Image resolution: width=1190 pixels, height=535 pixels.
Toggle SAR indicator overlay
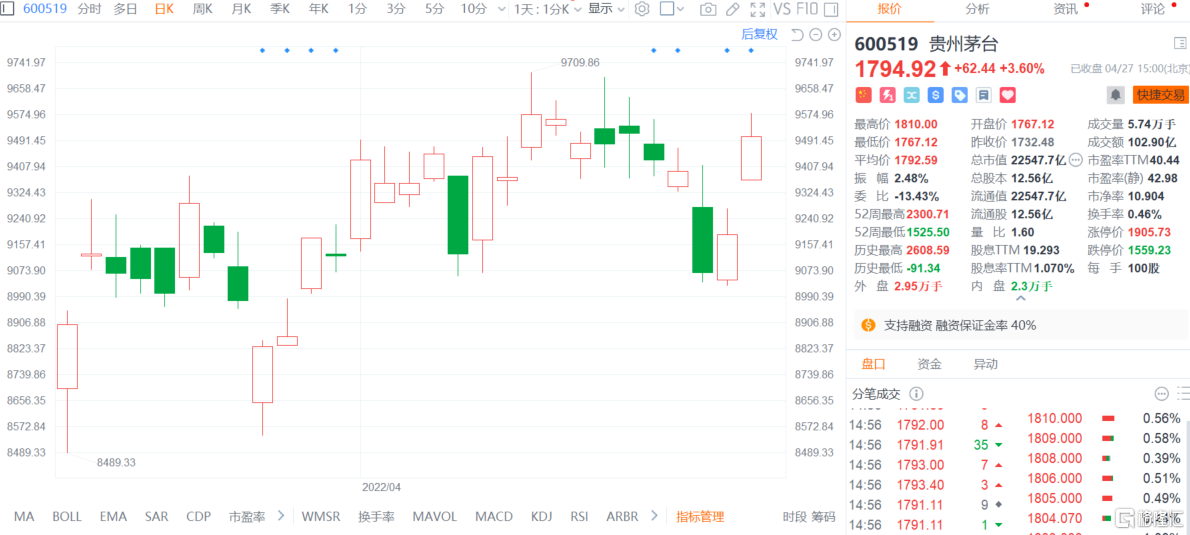pyautogui.click(x=156, y=516)
